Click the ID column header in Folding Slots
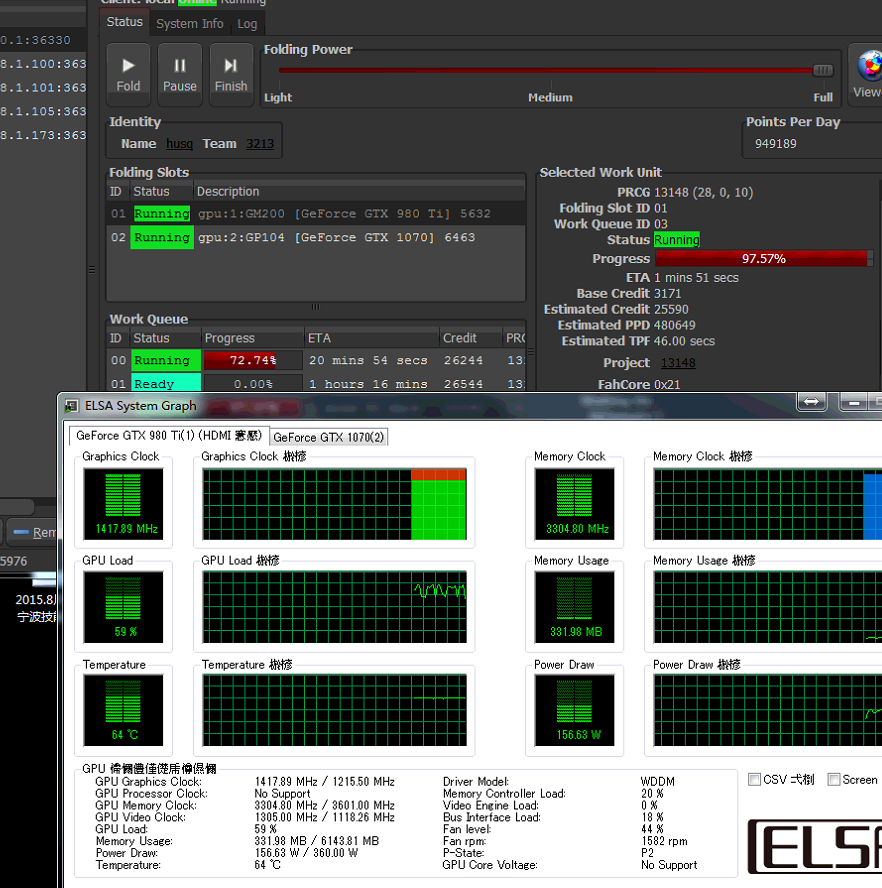This screenshot has width=882, height=888. pos(118,191)
